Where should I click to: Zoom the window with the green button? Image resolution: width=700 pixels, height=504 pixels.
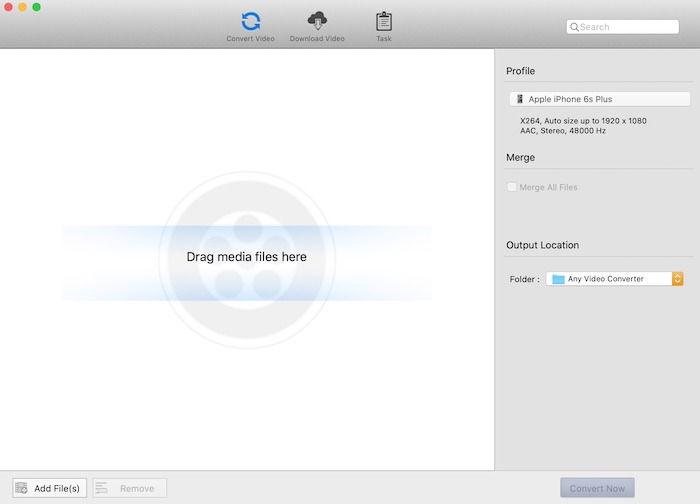click(x=37, y=7)
